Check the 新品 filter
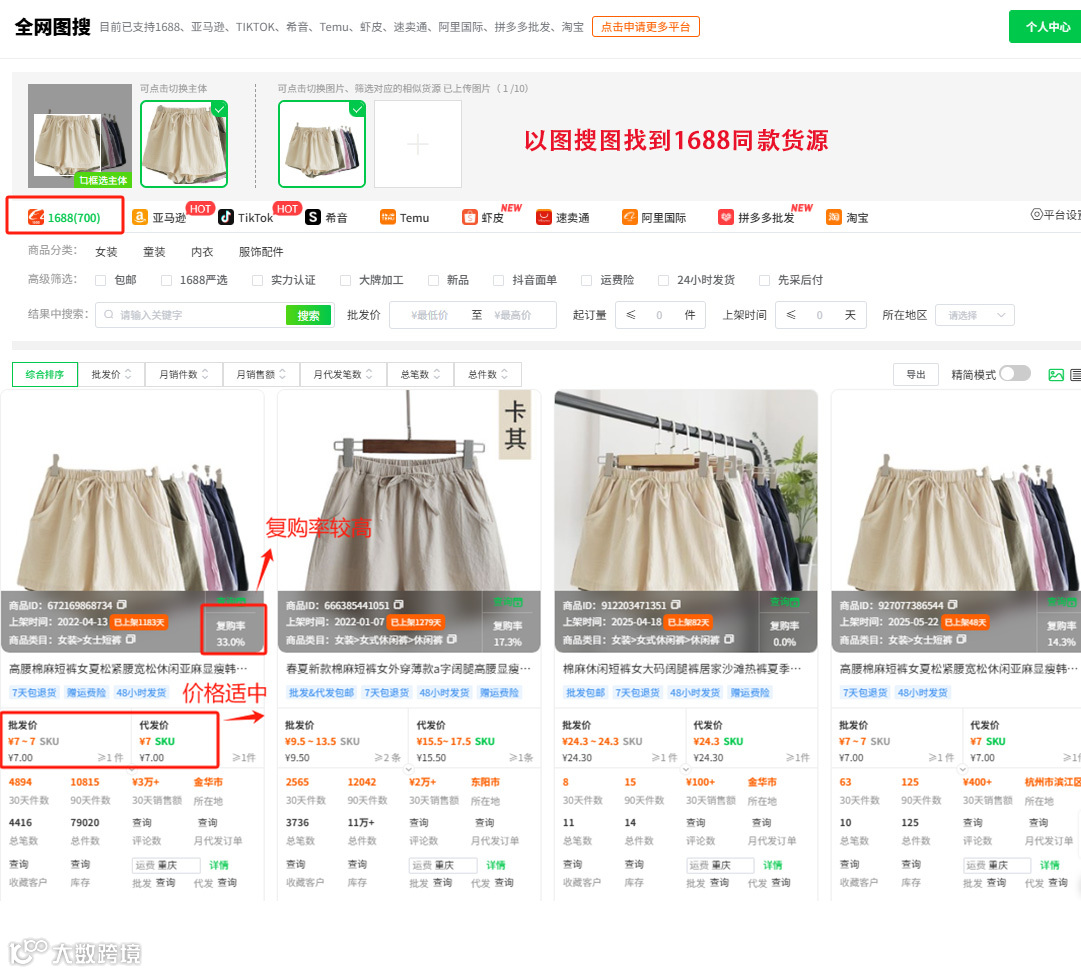Viewport: 1081px width, 973px height. tap(433, 280)
